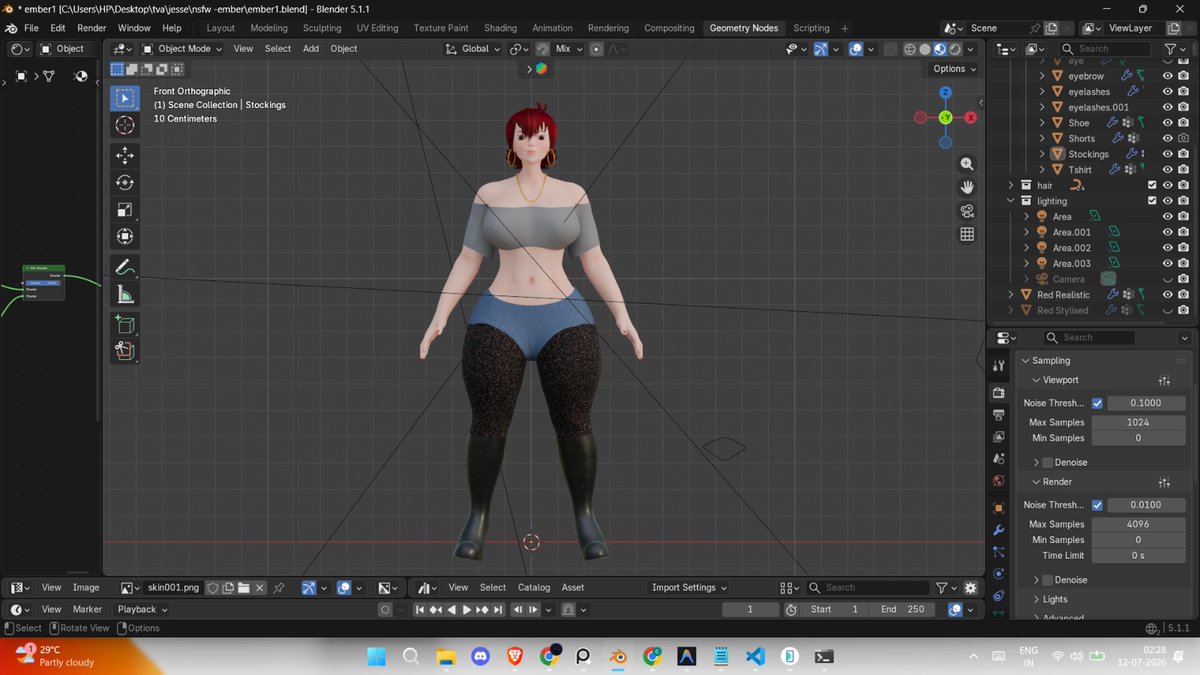Screen dimensions: 1200x675
Task: Select the Annotate tool
Action: (125, 267)
